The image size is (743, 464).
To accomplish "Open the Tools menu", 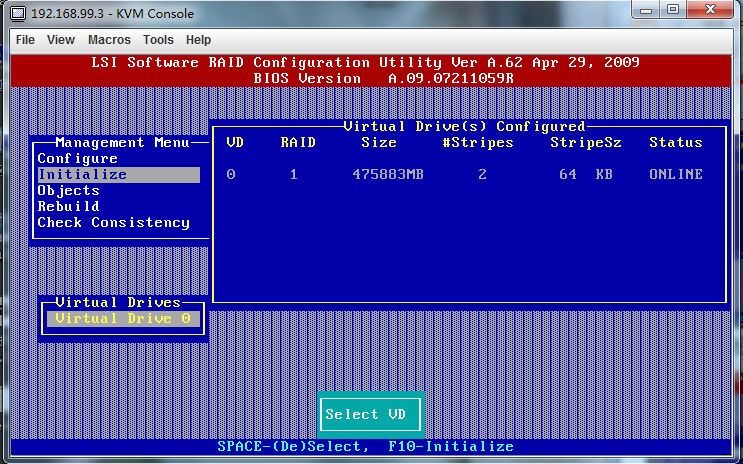I will 158,40.
